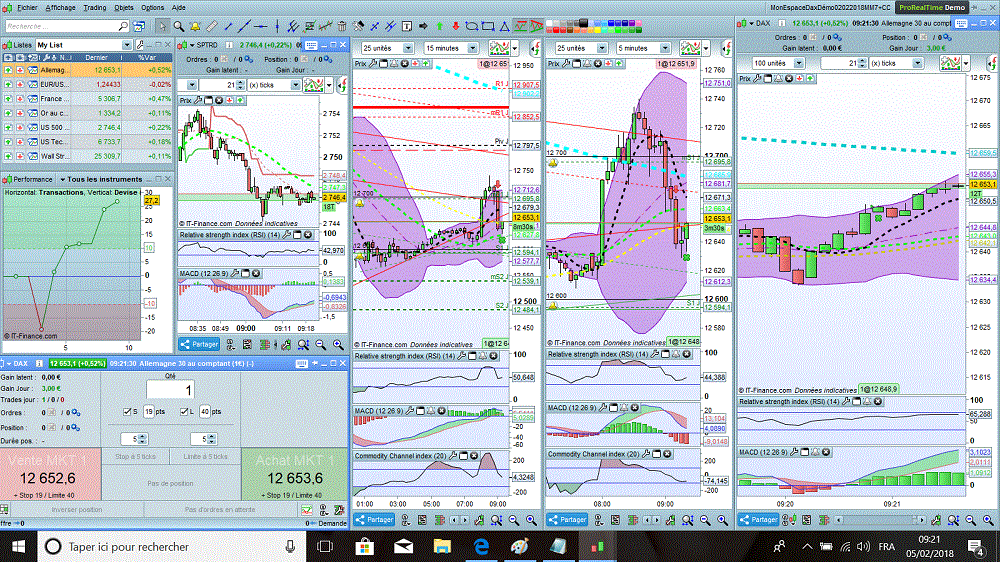Open the My List watchlist dropdown
This screenshot has height=562, width=1000.
pos(126,45)
